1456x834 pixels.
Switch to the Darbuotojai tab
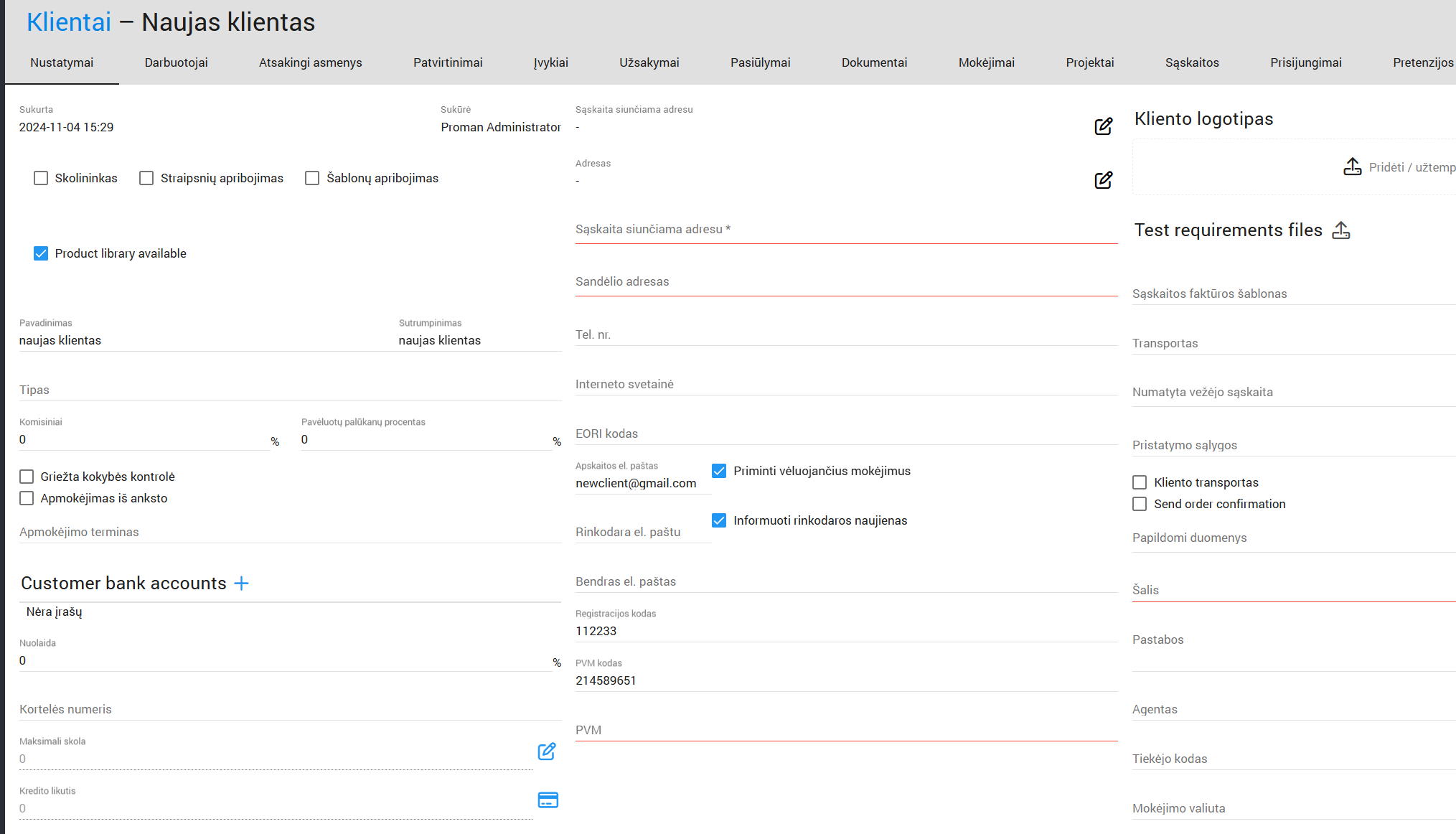tap(176, 62)
